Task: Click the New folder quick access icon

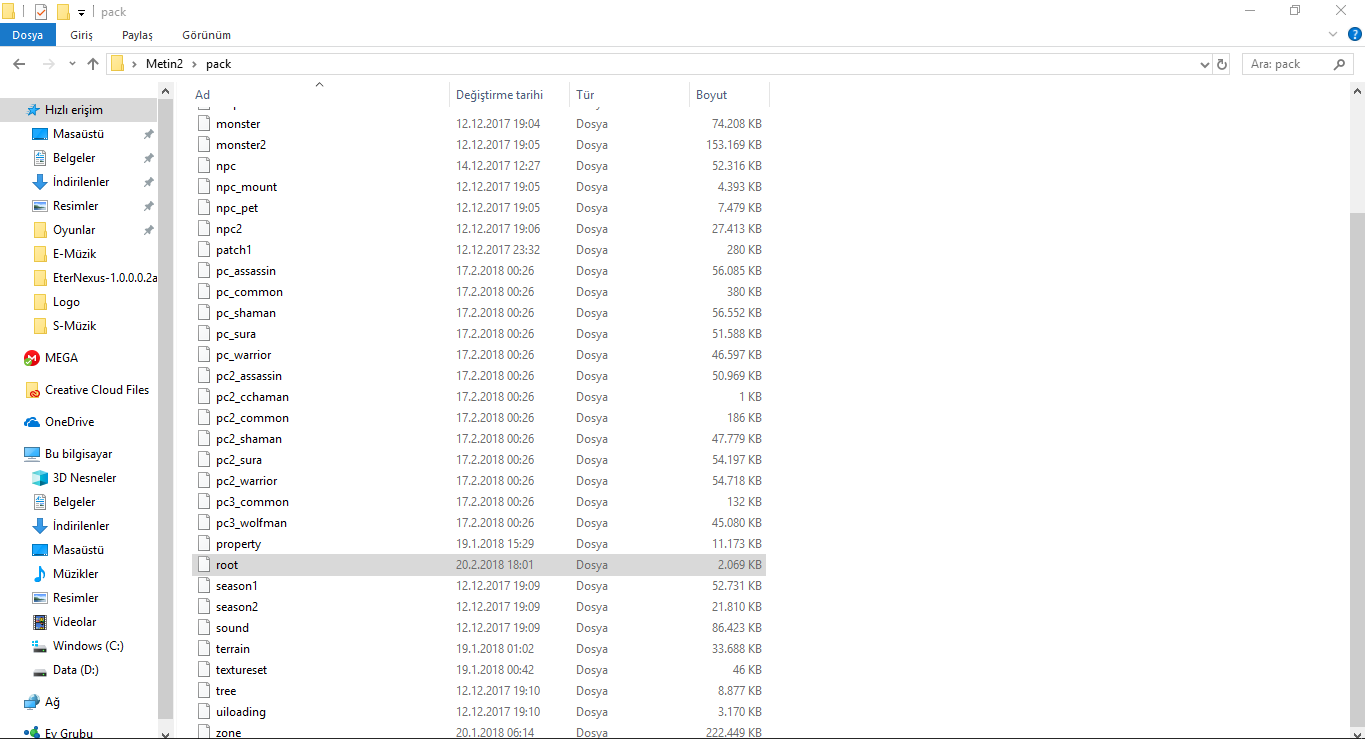Action: click(x=63, y=12)
